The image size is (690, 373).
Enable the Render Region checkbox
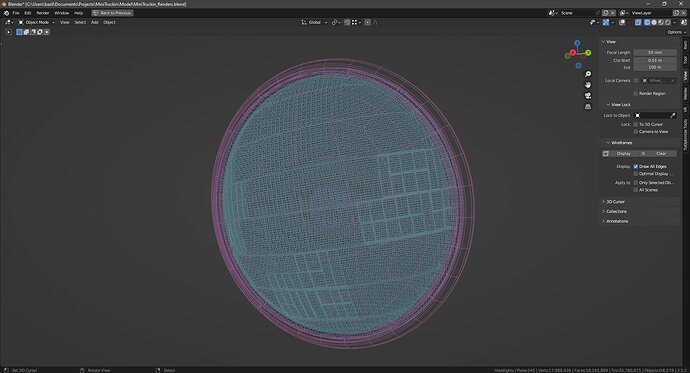(x=635, y=94)
